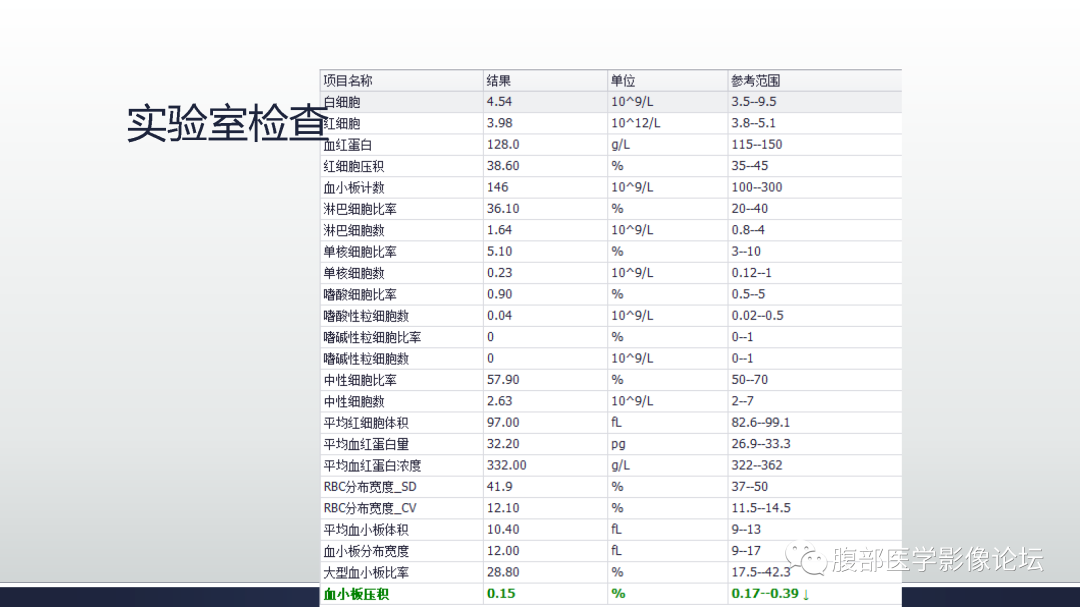Select the 嗜碱性粒细胞数 row name

366,358
